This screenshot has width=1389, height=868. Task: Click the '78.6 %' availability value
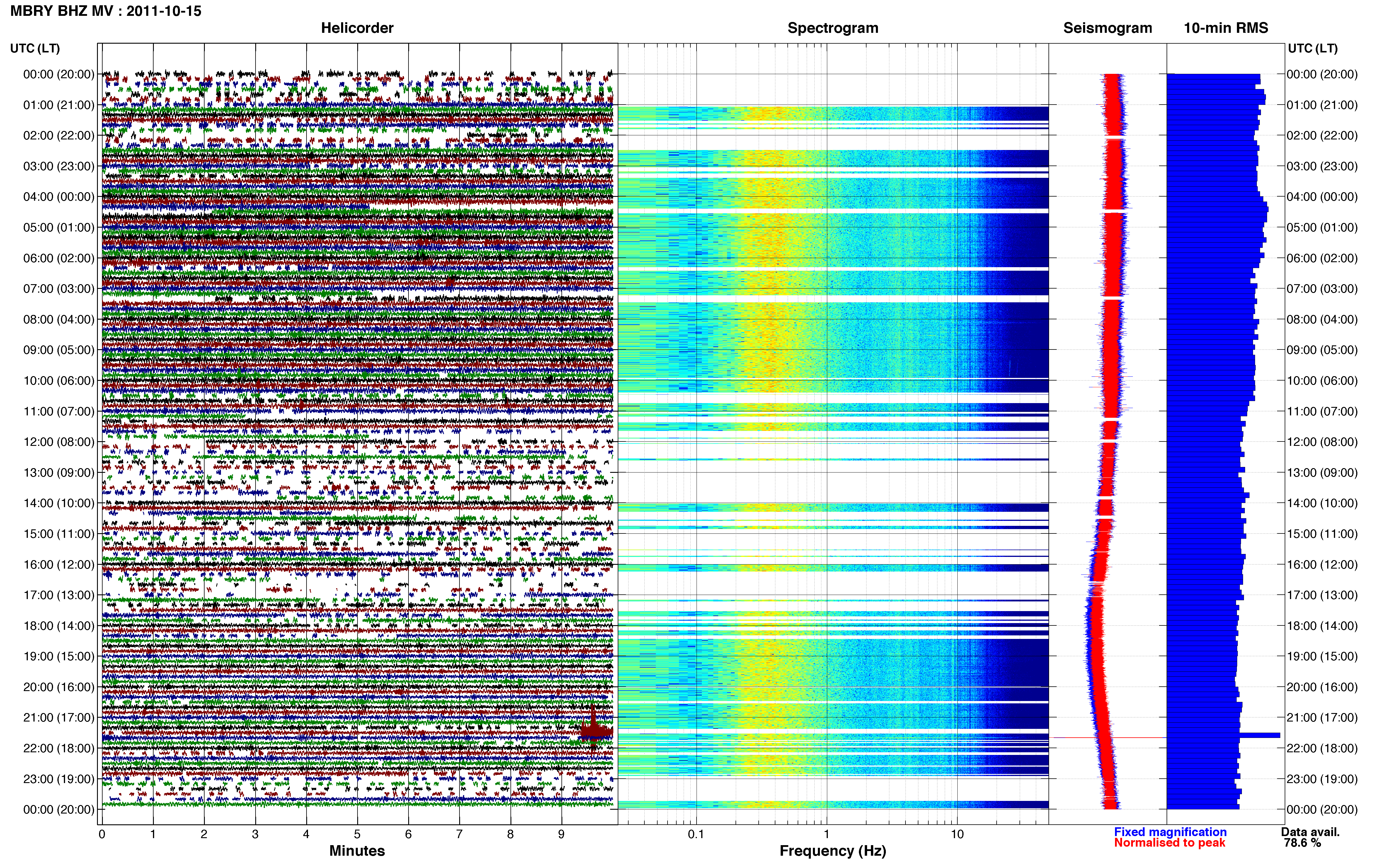(1302, 843)
